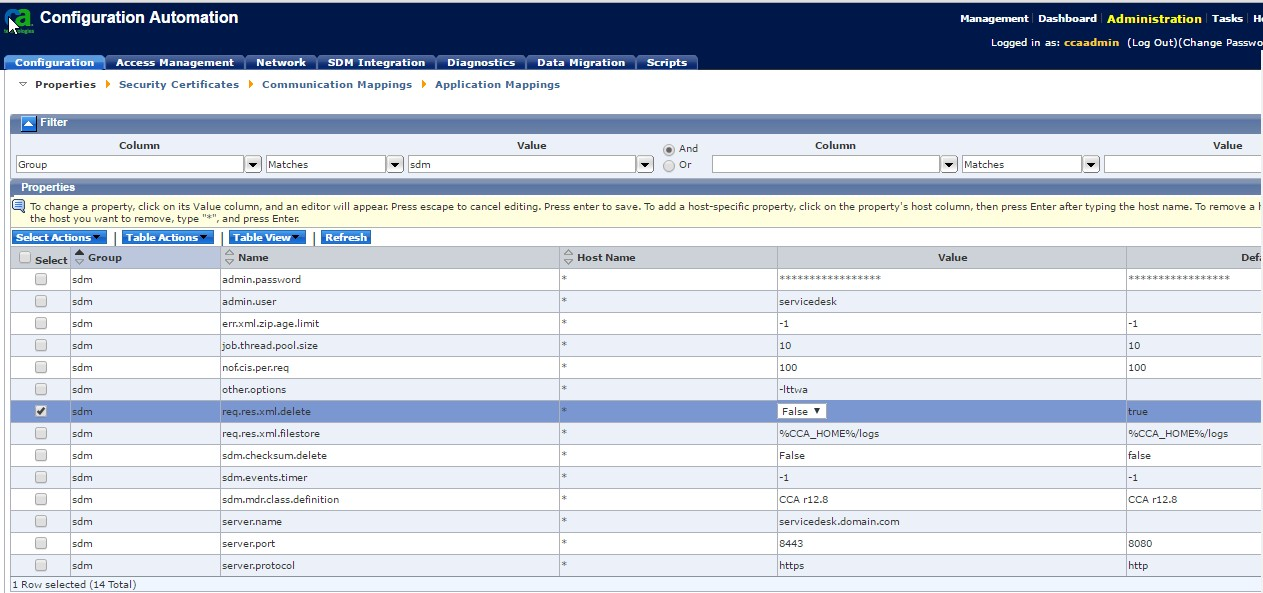1263x593 pixels.
Task: Click the Refresh button
Action: coord(346,238)
